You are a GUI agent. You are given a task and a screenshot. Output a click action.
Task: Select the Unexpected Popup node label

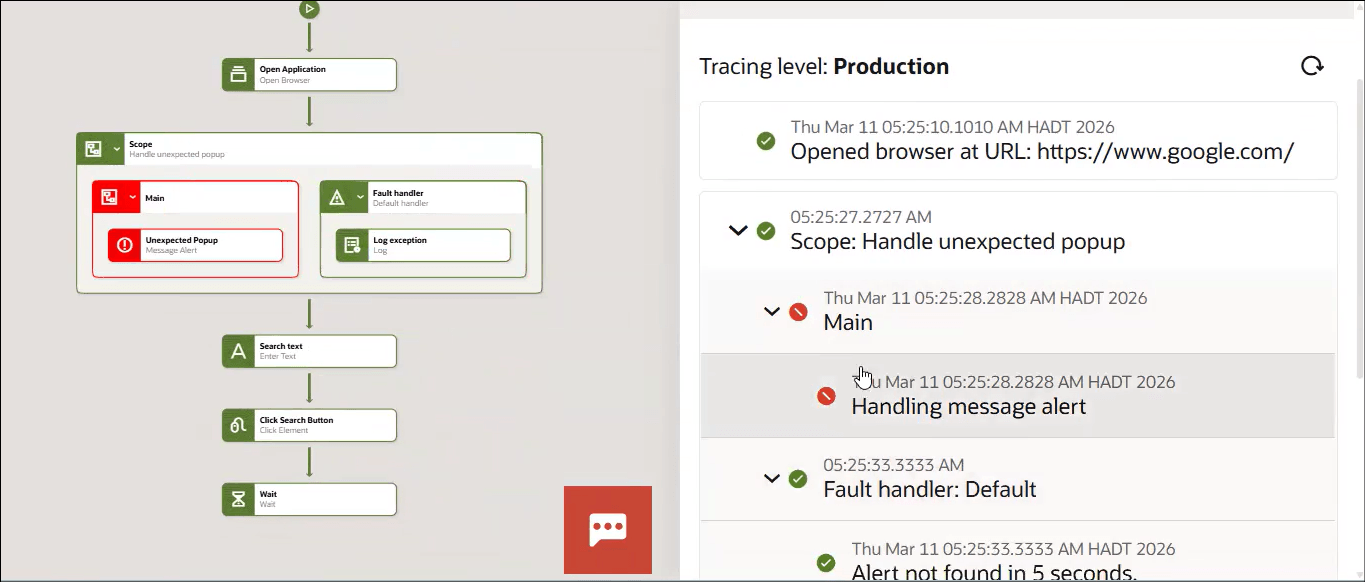pyautogui.click(x=182, y=240)
